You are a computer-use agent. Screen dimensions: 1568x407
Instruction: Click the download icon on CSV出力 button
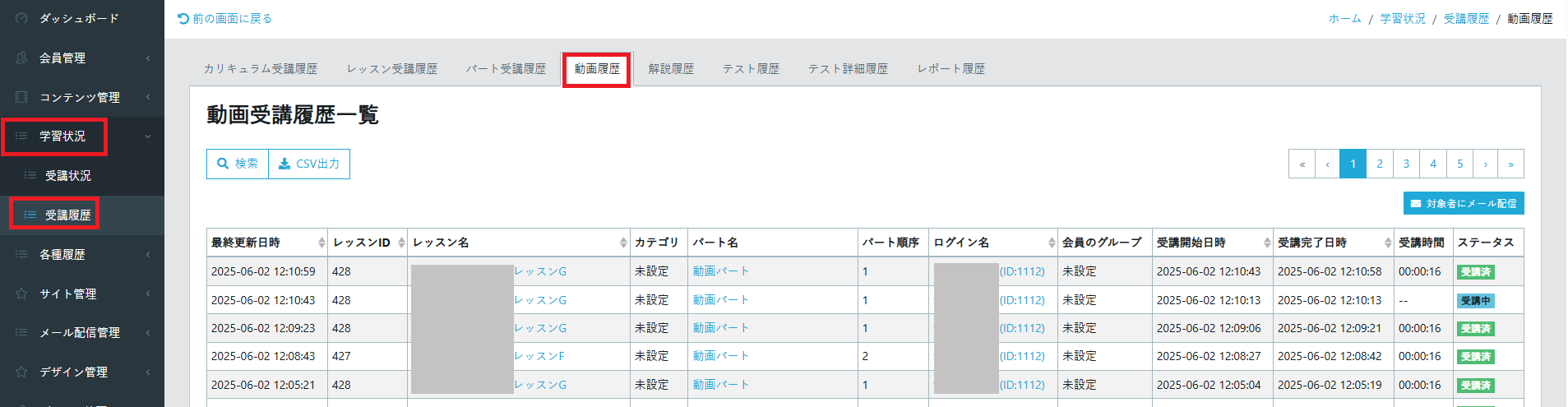[284, 164]
